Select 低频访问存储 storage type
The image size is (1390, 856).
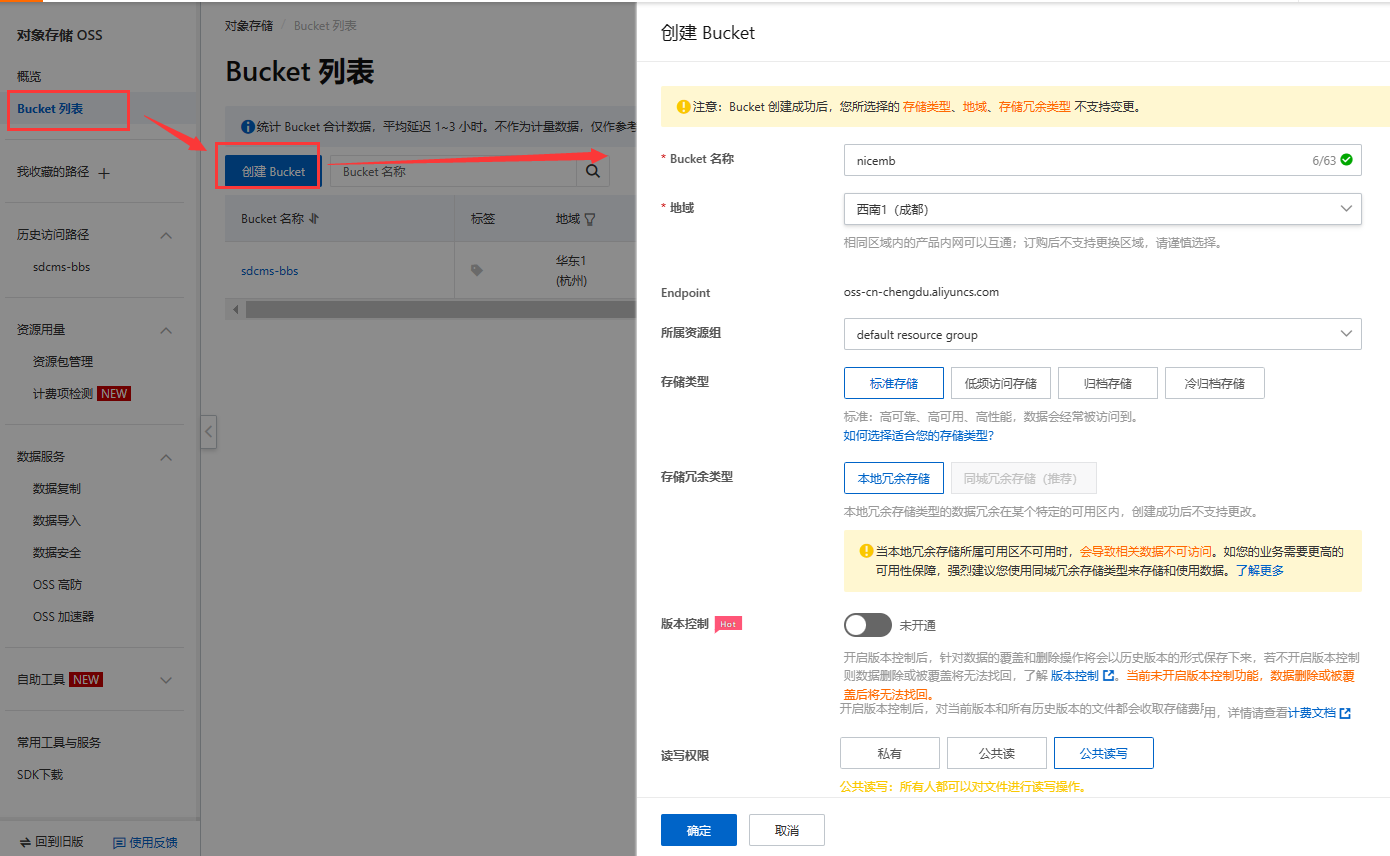click(1000, 383)
